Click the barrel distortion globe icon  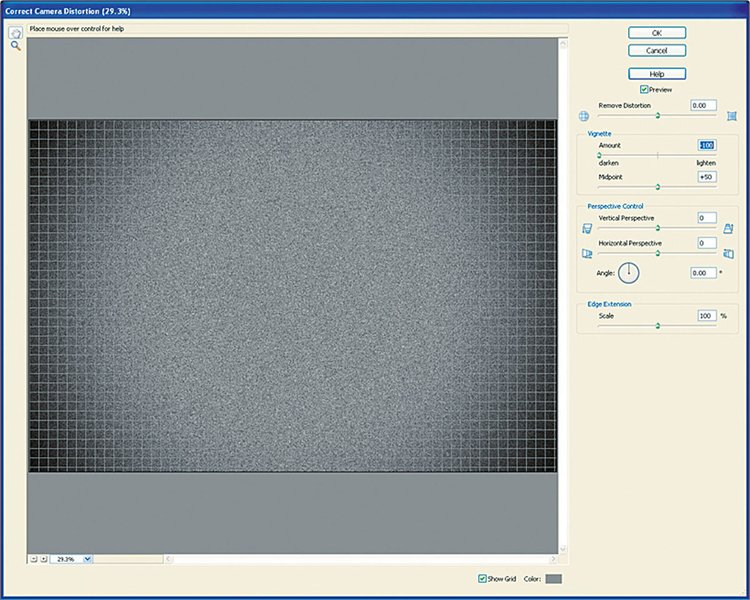click(x=584, y=116)
